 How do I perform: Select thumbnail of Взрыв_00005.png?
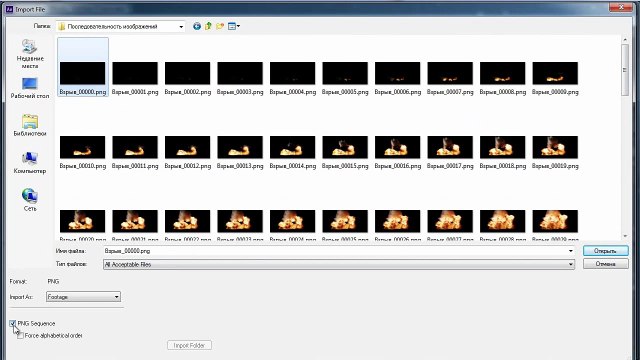(345, 73)
